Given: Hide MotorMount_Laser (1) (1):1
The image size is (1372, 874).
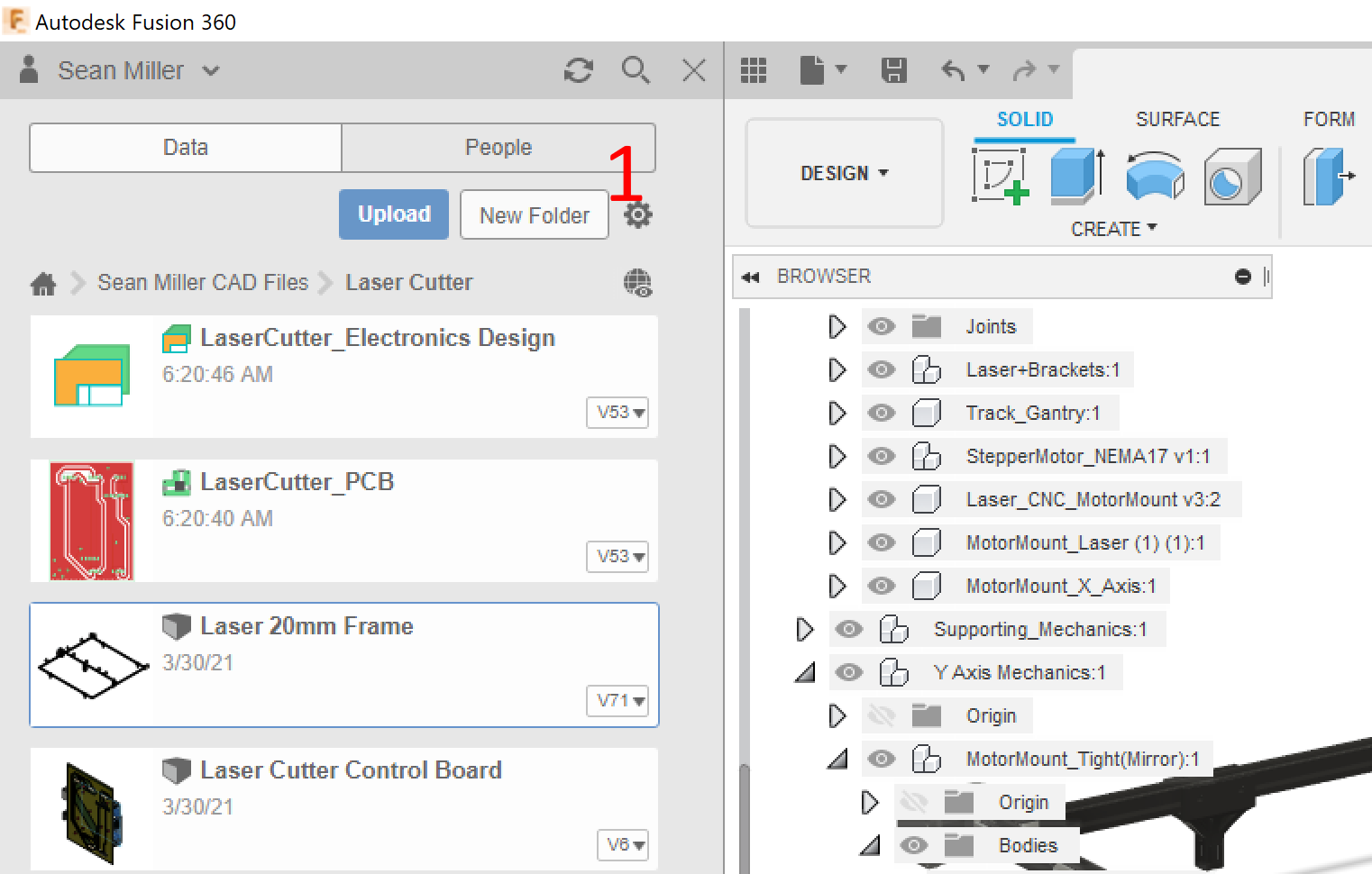Looking at the screenshot, I should coord(882,542).
